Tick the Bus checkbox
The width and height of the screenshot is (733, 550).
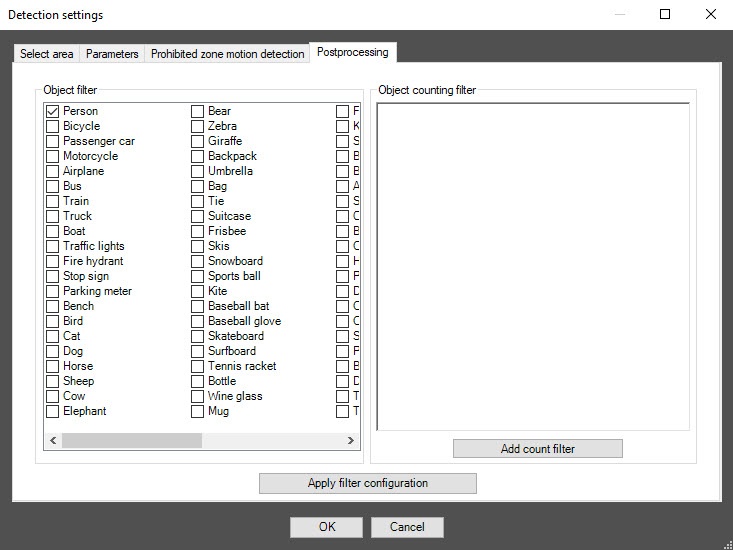tap(52, 186)
